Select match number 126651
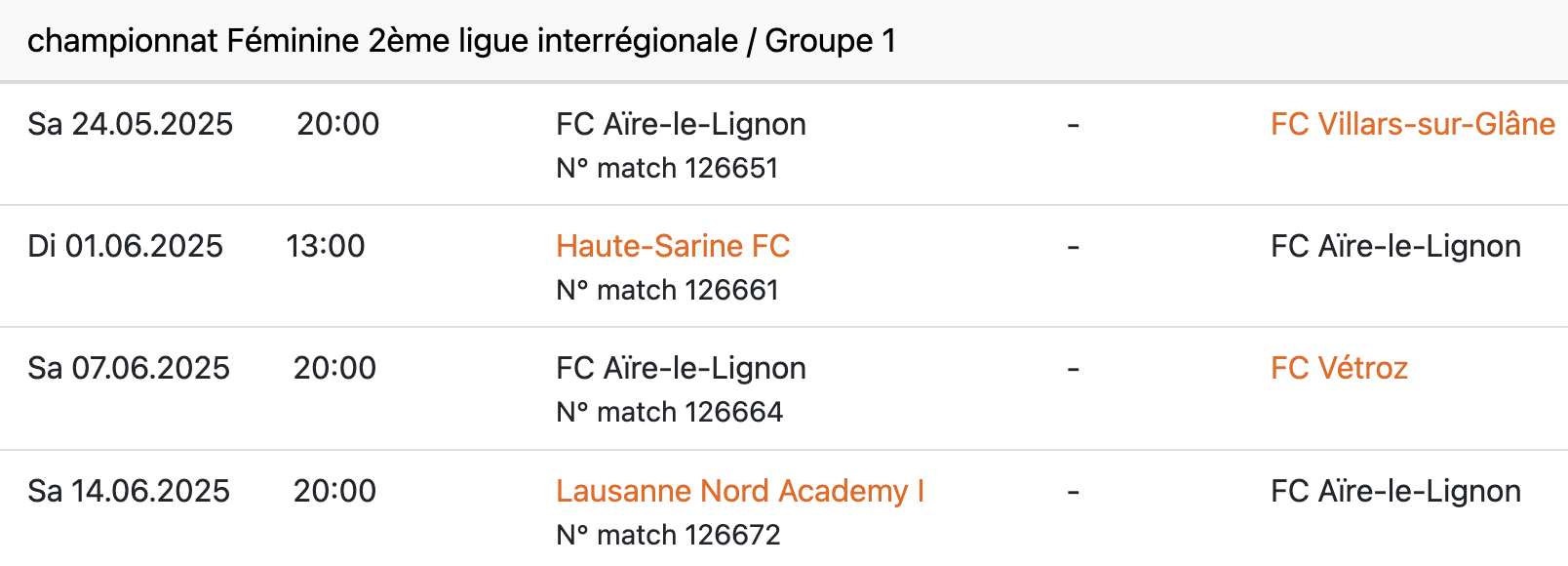 click(667, 168)
